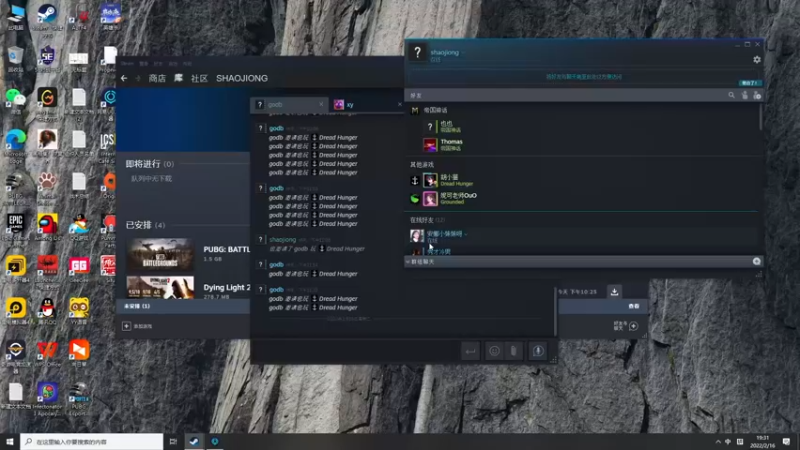Click the add game plus icon
The height and width of the screenshot is (450, 800).
[127, 326]
